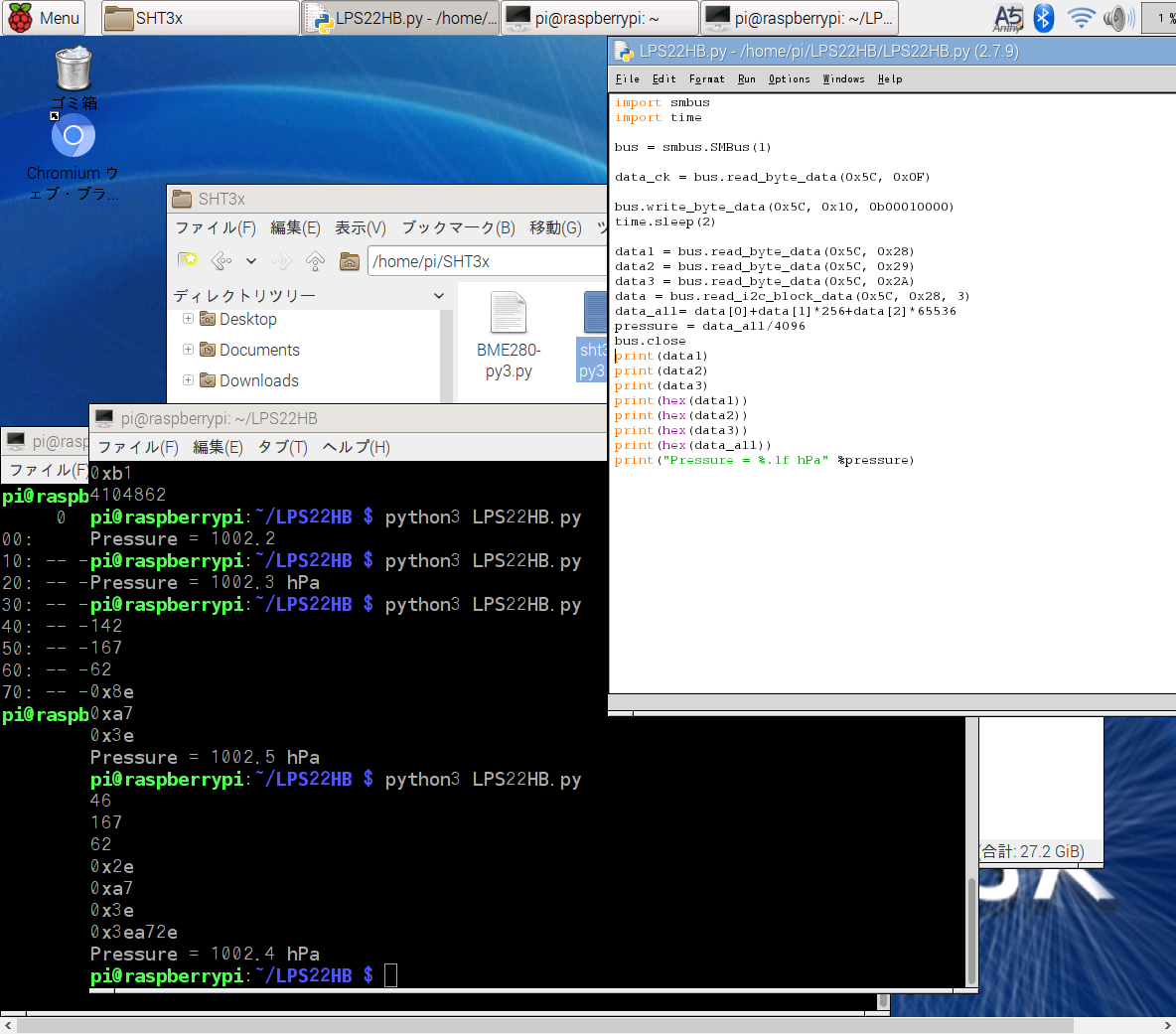Open the Wi-Fi network icon
Image resolution: width=1176 pixels, height=1034 pixels.
click(x=1081, y=18)
